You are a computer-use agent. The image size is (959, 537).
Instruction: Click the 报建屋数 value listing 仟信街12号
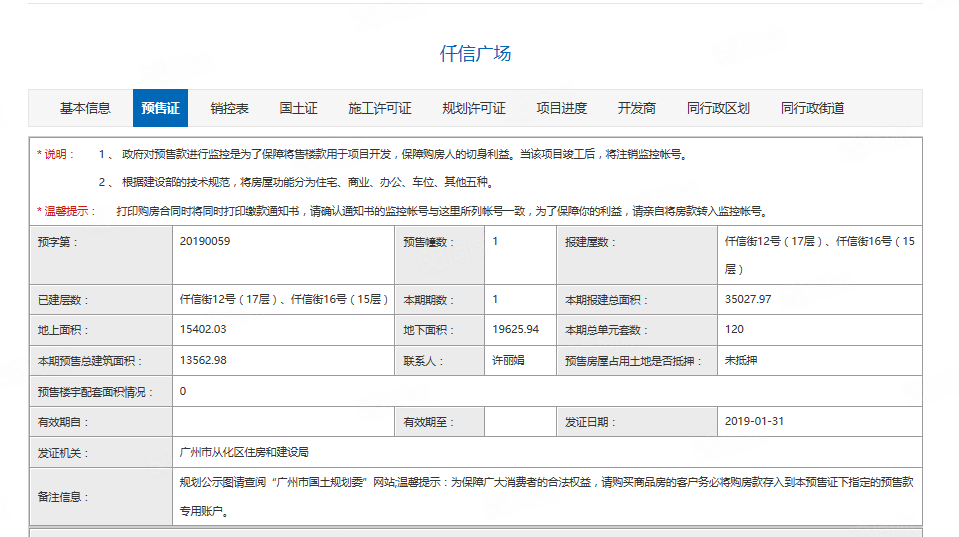click(x=820, y=255)
